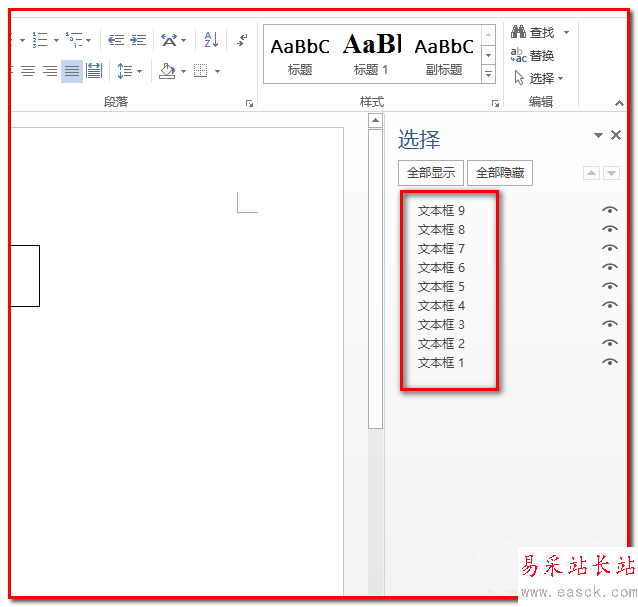This screenshot has height=607, width=638.
Task: Click the Find binoculars button
Action: (x=533, y=32)
